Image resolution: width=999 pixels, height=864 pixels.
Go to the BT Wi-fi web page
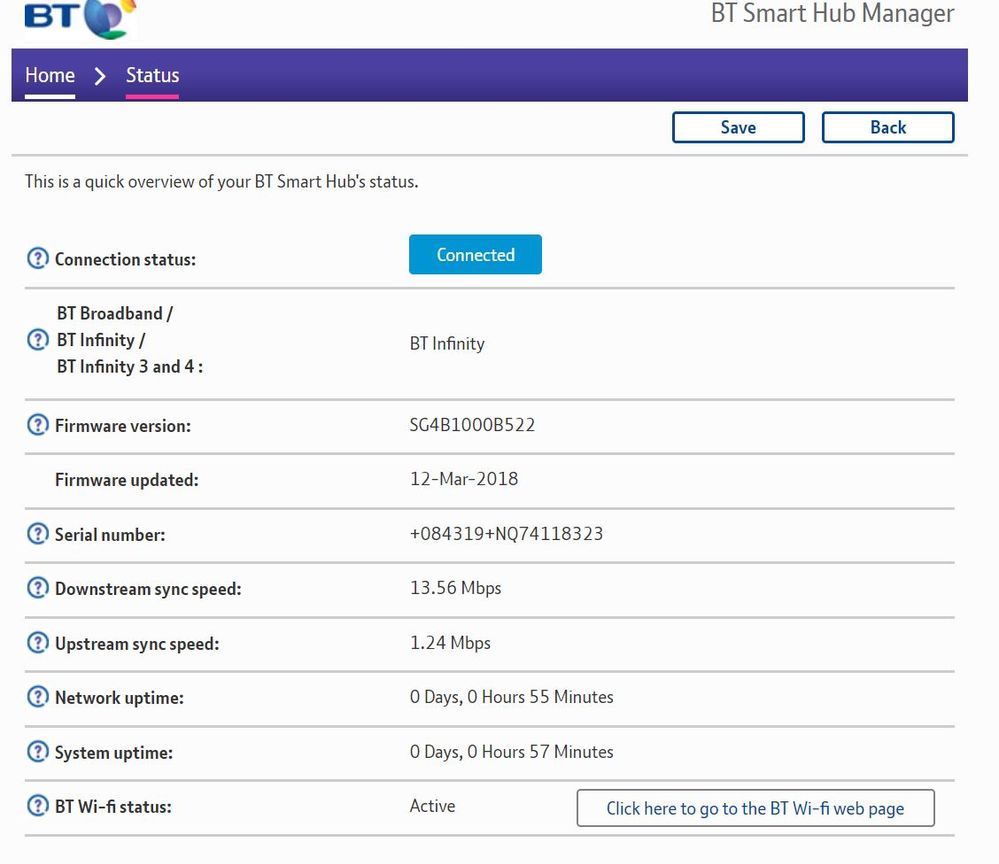point(755,808)
